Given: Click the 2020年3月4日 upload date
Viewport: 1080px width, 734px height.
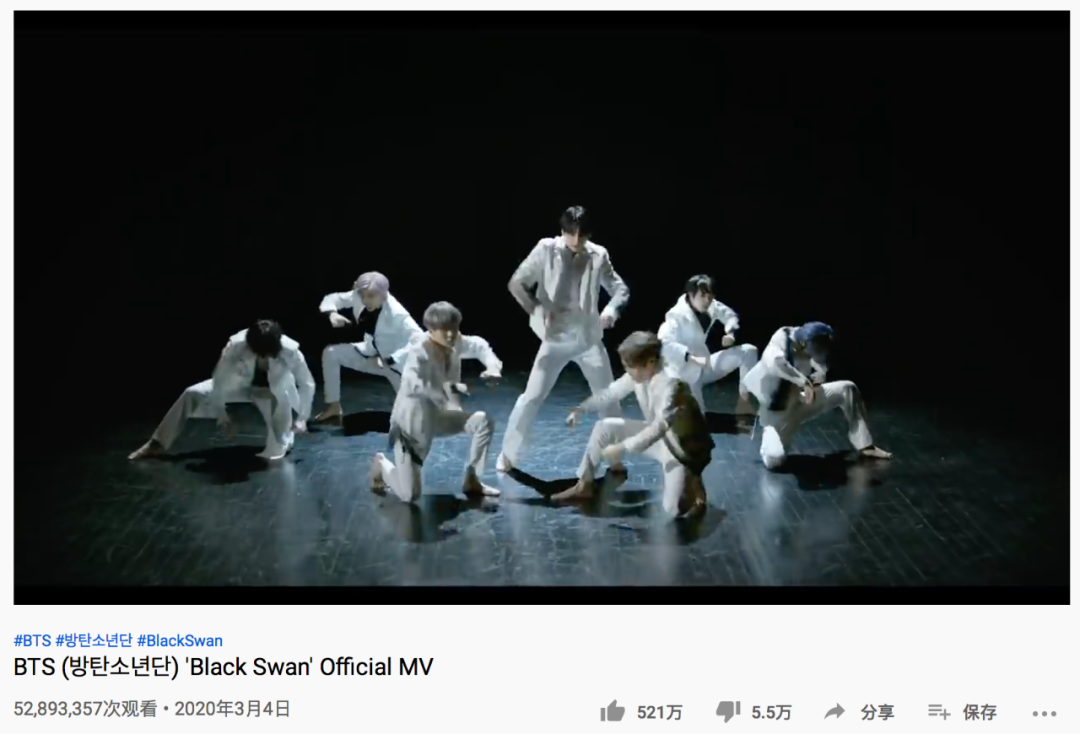Looking at the screenshot, I should click(232, 709).
